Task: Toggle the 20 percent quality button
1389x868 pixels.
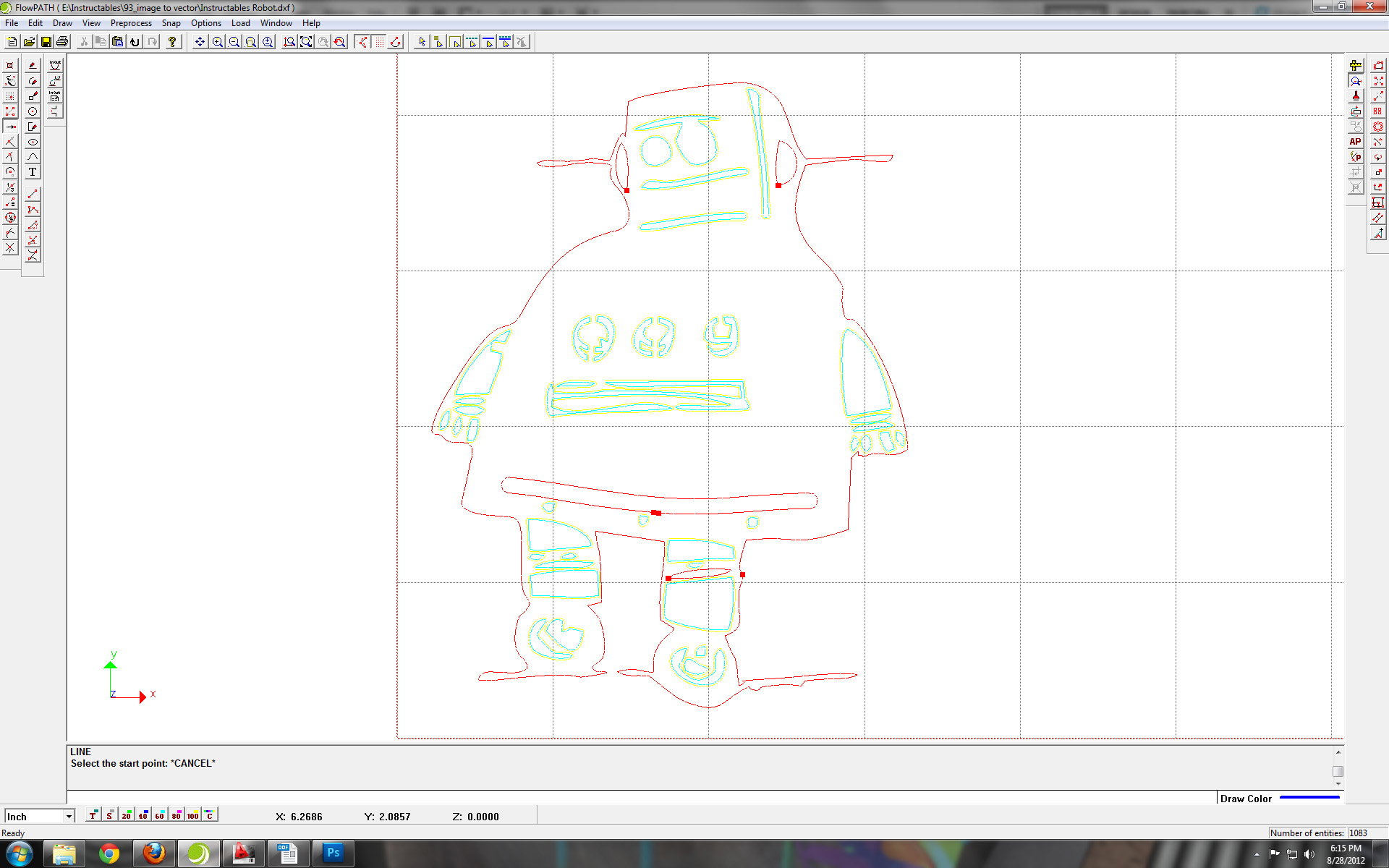Action: 126,815
